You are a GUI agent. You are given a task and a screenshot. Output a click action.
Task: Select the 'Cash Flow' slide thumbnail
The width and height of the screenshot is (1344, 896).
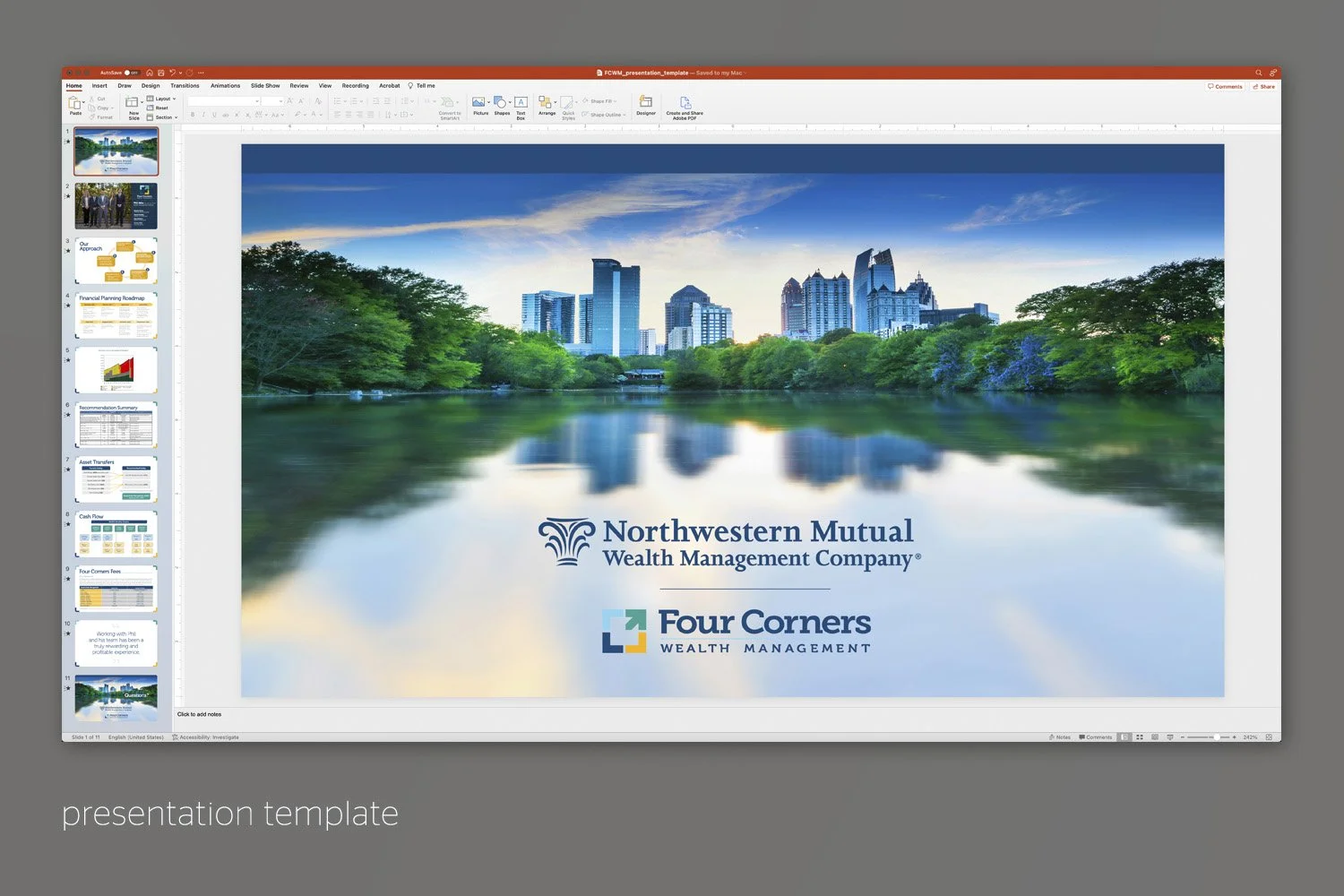(x=116, y=533)
